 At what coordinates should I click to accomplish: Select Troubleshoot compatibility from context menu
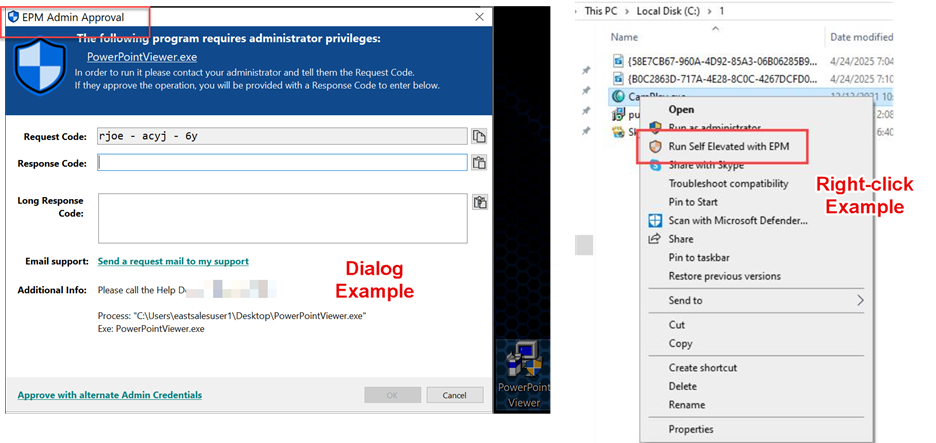click(x=728, y=183)
